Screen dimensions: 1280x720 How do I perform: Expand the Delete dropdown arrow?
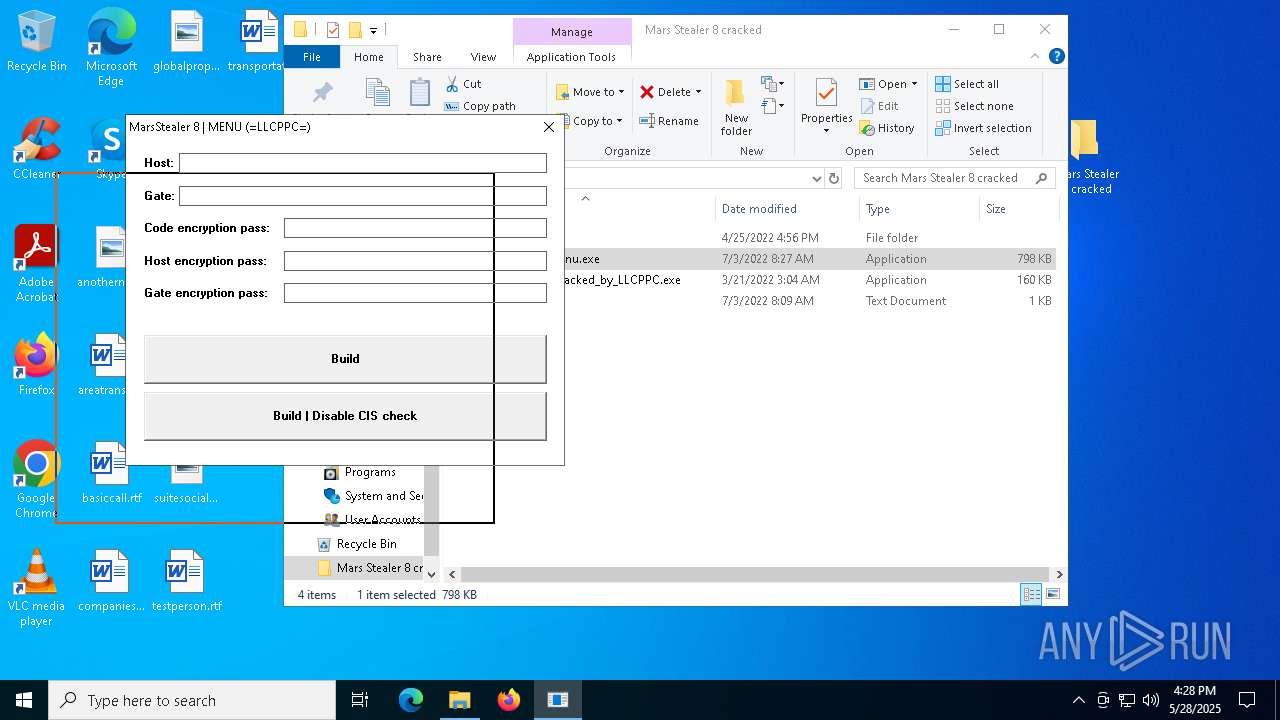tap(698, 92)
